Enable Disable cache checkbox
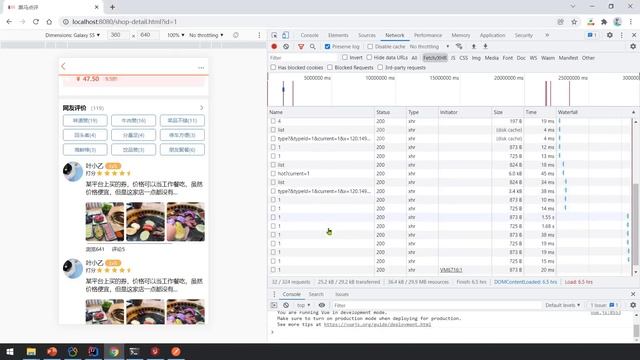This screenshot has height=360, width=640. tap(370, 47)
